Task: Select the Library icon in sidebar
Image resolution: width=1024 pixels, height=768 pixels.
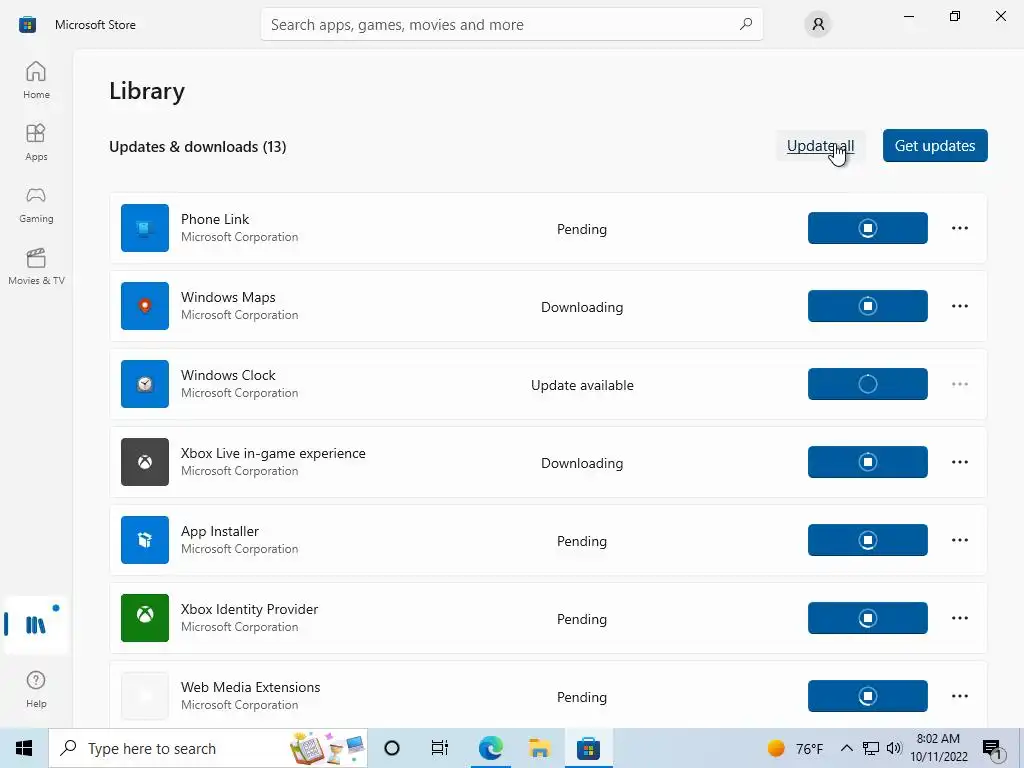Action: pyautogui.click(x=36, y=624)
